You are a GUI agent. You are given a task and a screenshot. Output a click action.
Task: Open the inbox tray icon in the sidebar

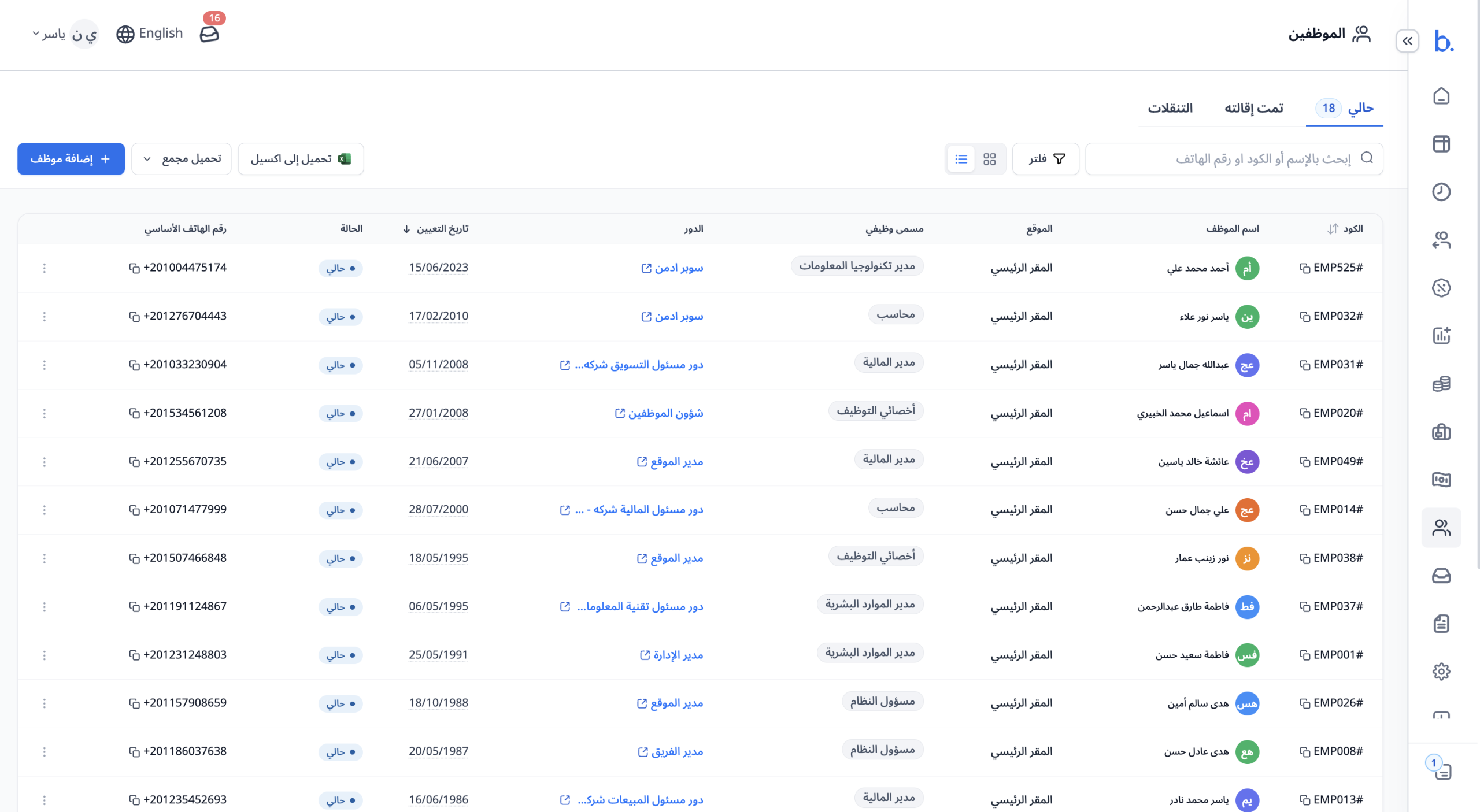pyautogui.click(x=1441, y=576)
